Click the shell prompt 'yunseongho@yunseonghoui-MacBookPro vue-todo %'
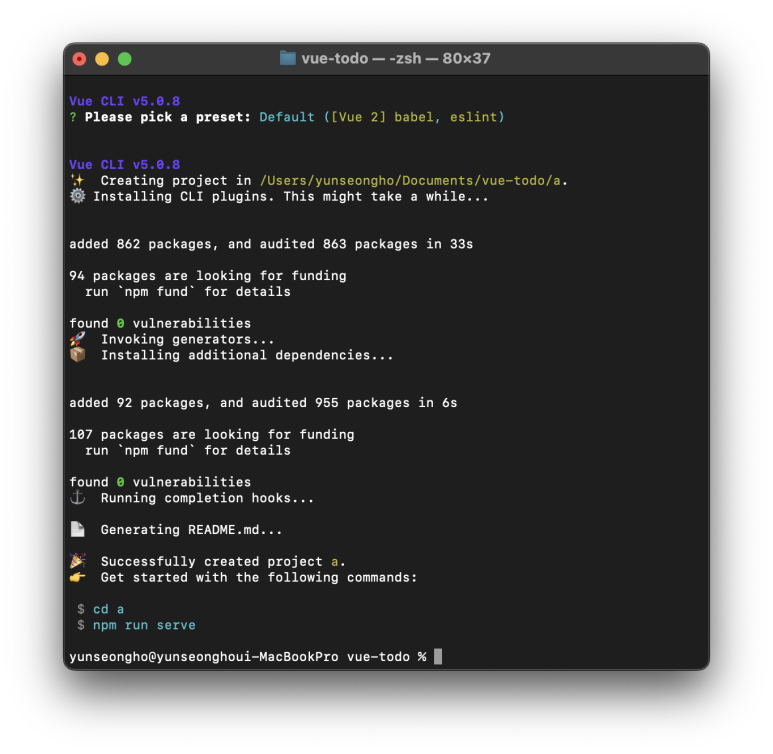 pyautogui.click(x=248, y=657)
